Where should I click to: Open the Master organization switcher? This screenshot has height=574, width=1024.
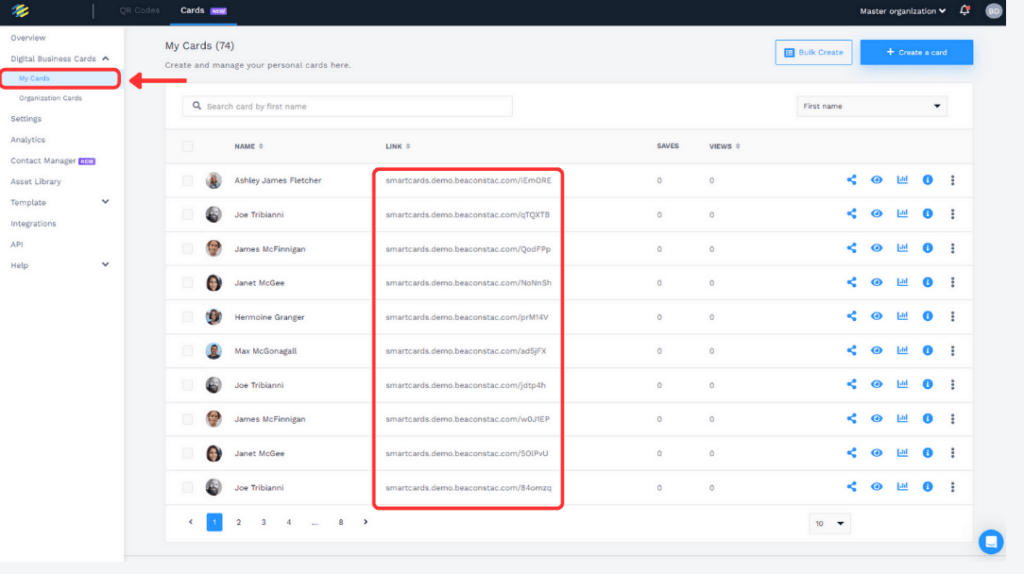click(x=903, y=11)
